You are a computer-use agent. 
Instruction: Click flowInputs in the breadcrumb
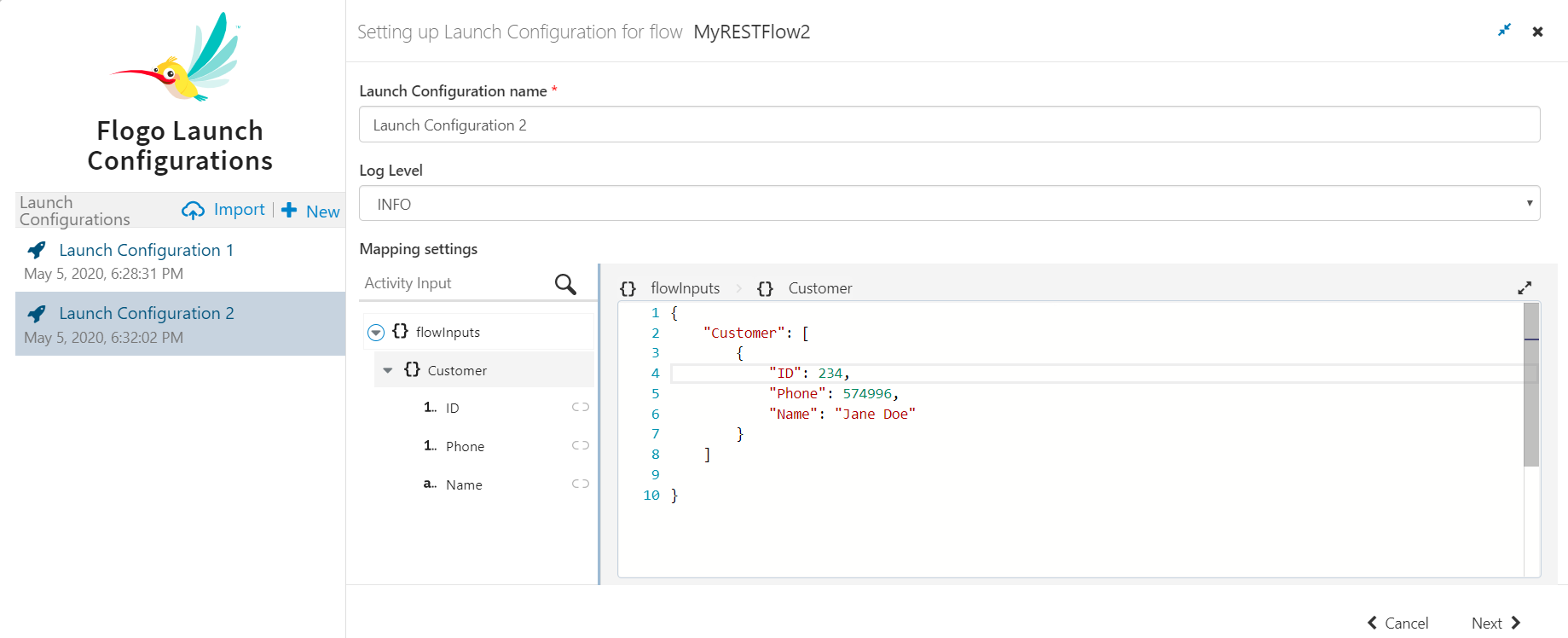coord(685,288)
